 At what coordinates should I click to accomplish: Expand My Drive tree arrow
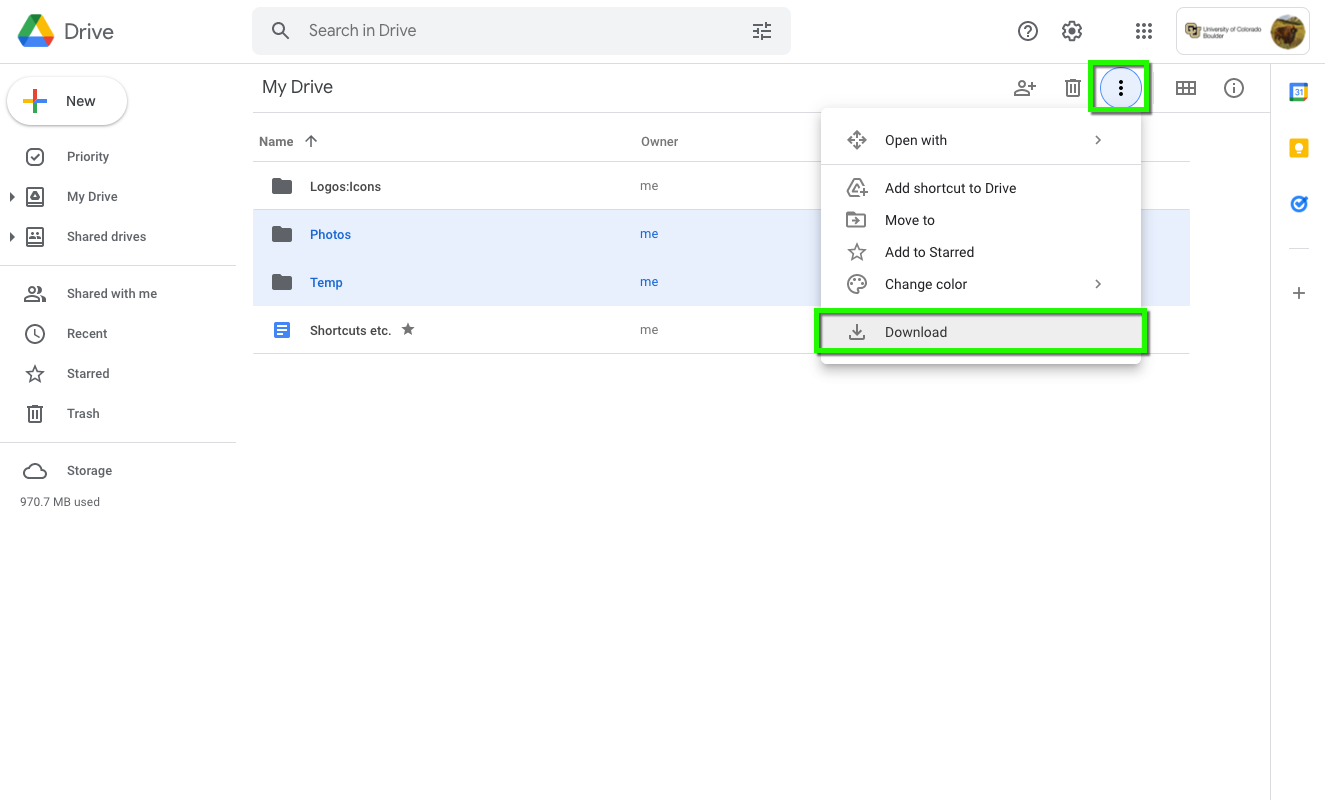click(12, 197)
